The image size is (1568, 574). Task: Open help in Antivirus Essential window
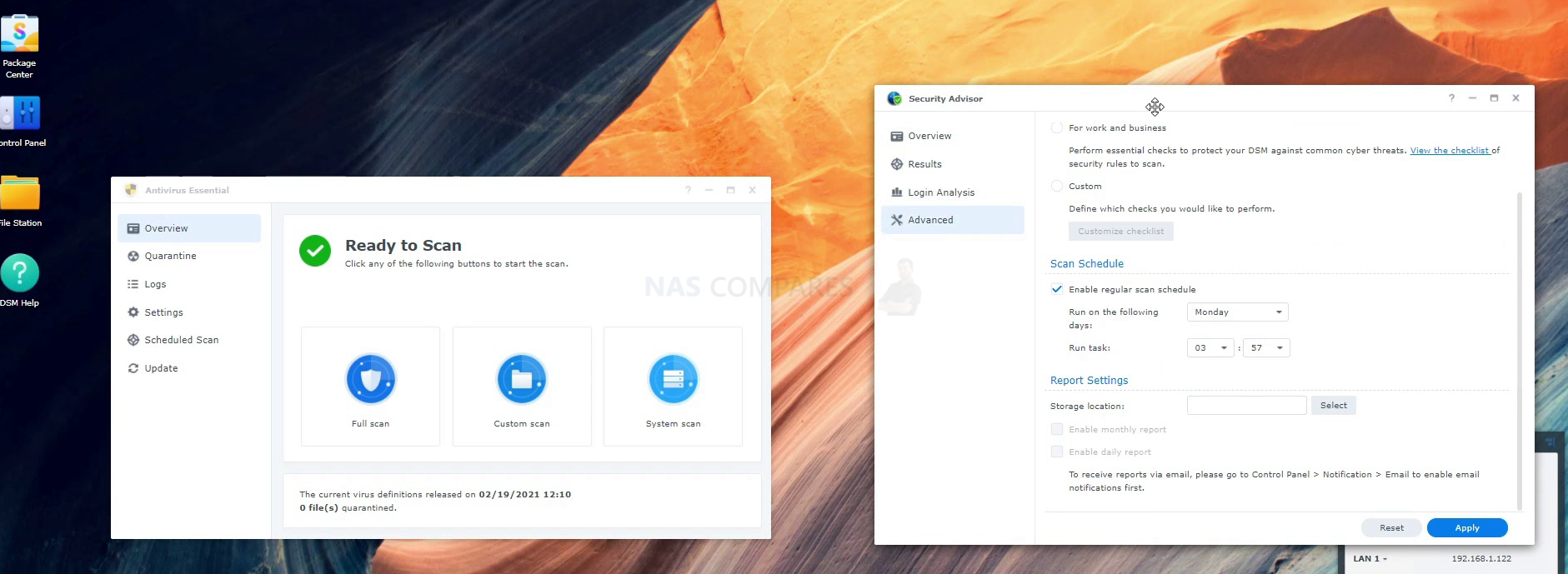click(x=688, y=190)
